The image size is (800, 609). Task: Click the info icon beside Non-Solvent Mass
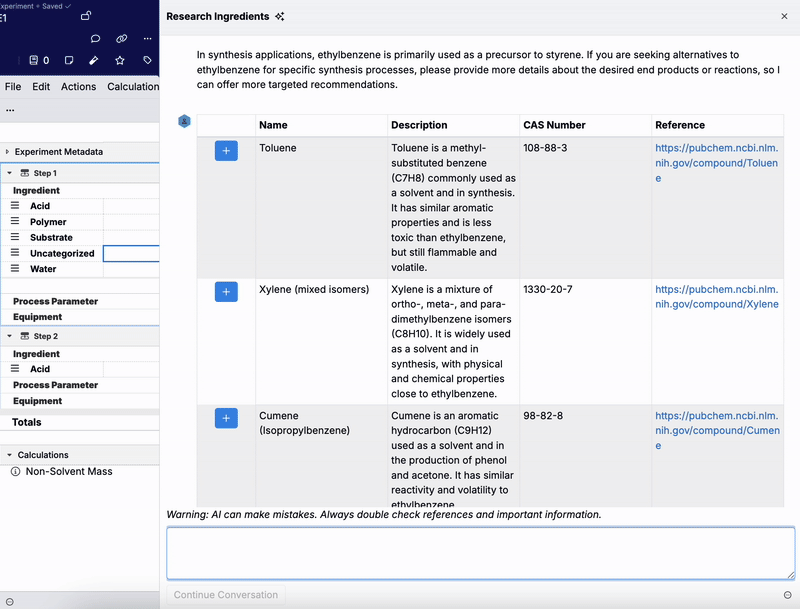(15, 471)
